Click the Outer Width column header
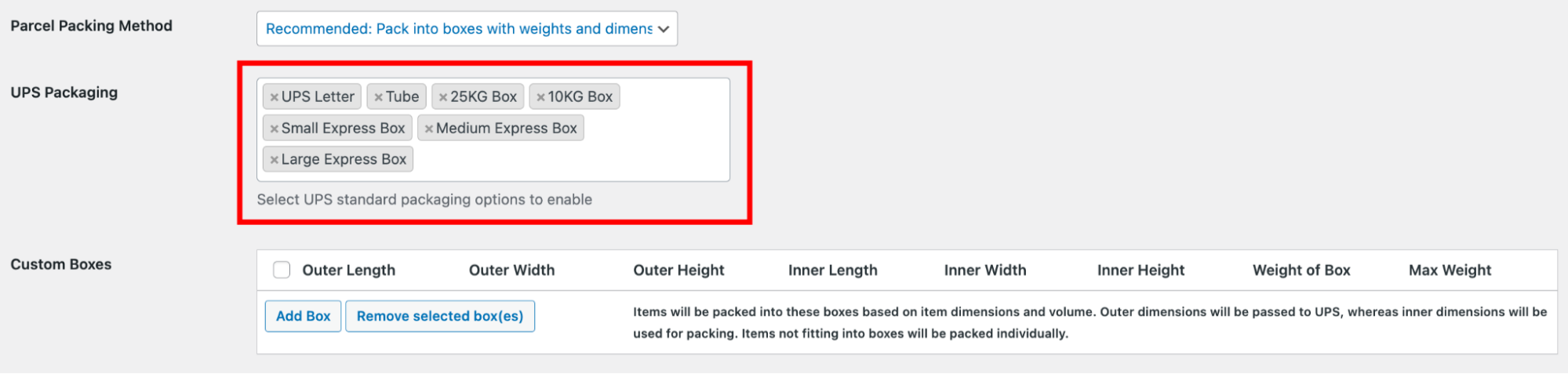The image size is (1568, 374). coord(511,271)
